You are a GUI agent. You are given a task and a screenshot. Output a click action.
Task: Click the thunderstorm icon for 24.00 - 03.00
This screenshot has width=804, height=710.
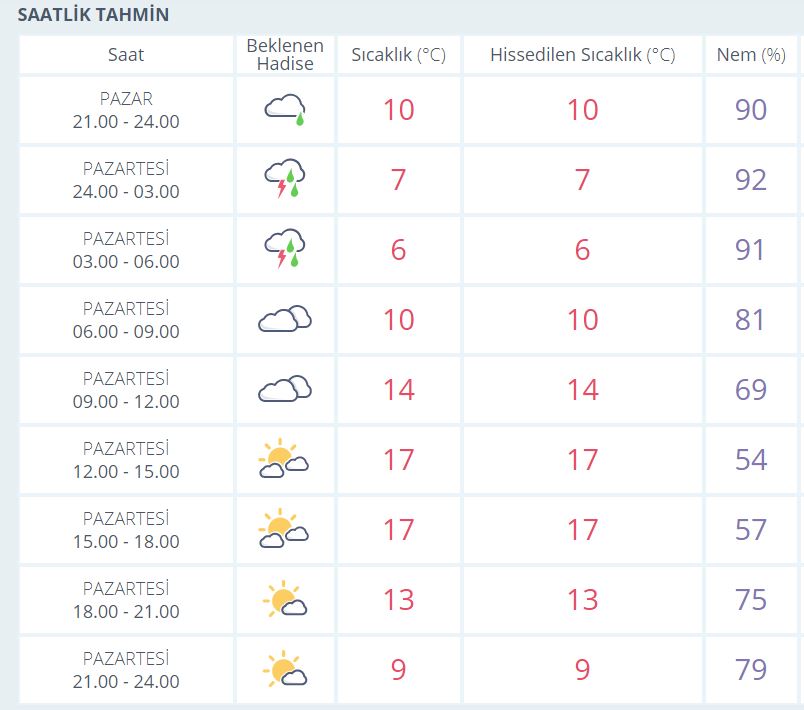click(x=285, y=178)
